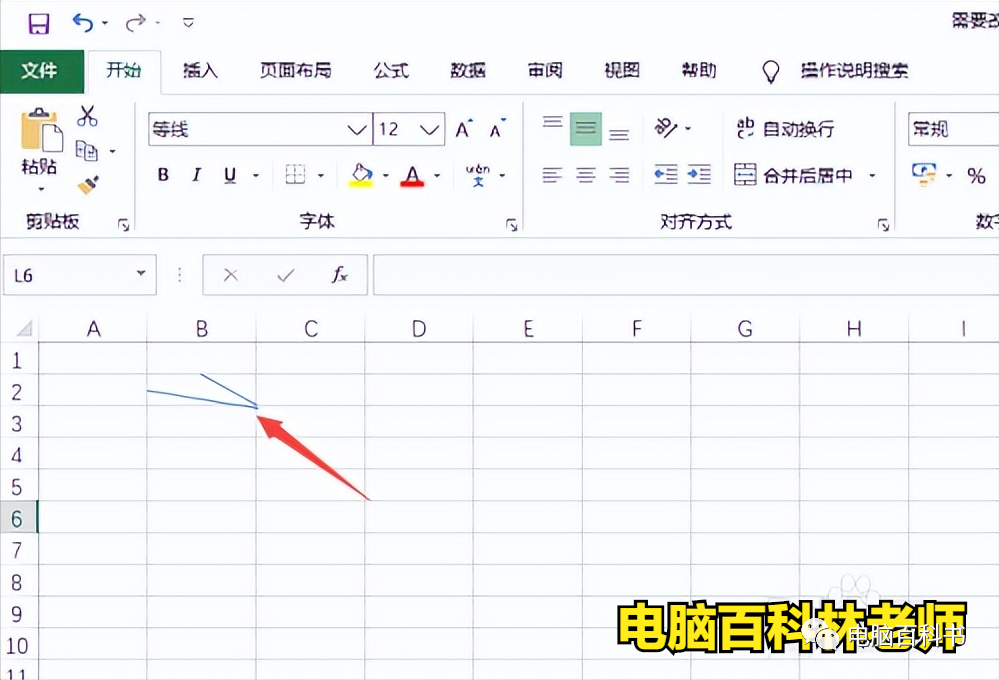Click the Name Box showing L6
The height and width of the screenshot is (680, 999).
point(80,275)
